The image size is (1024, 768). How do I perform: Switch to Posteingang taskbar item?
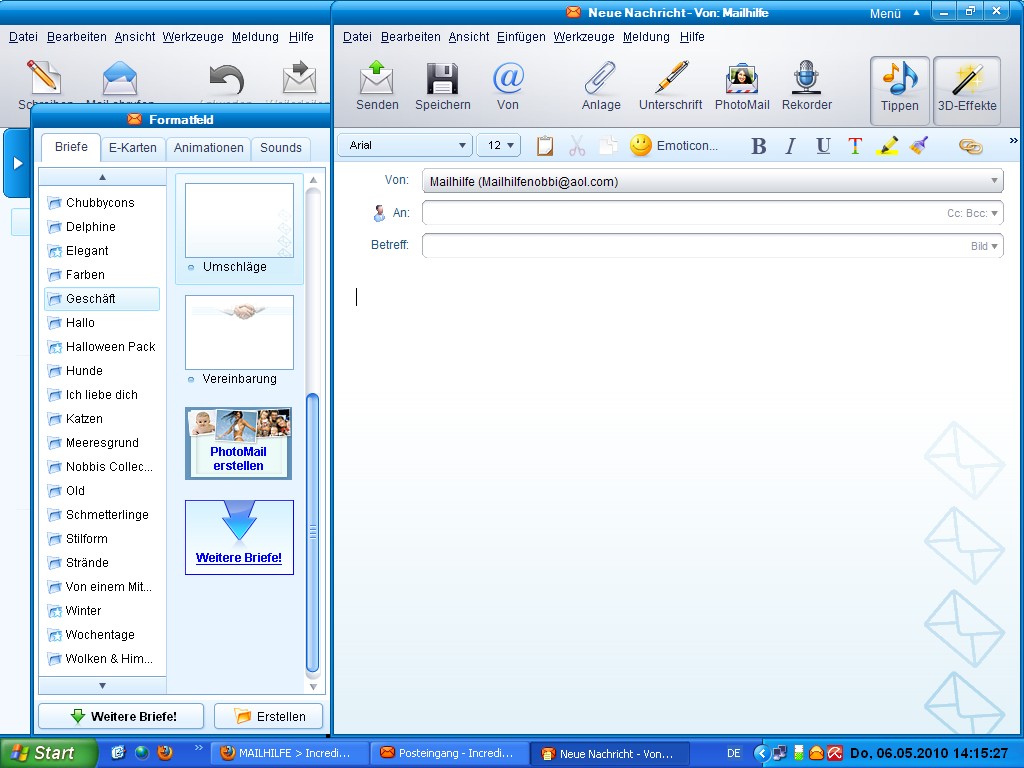pos(447,753)
